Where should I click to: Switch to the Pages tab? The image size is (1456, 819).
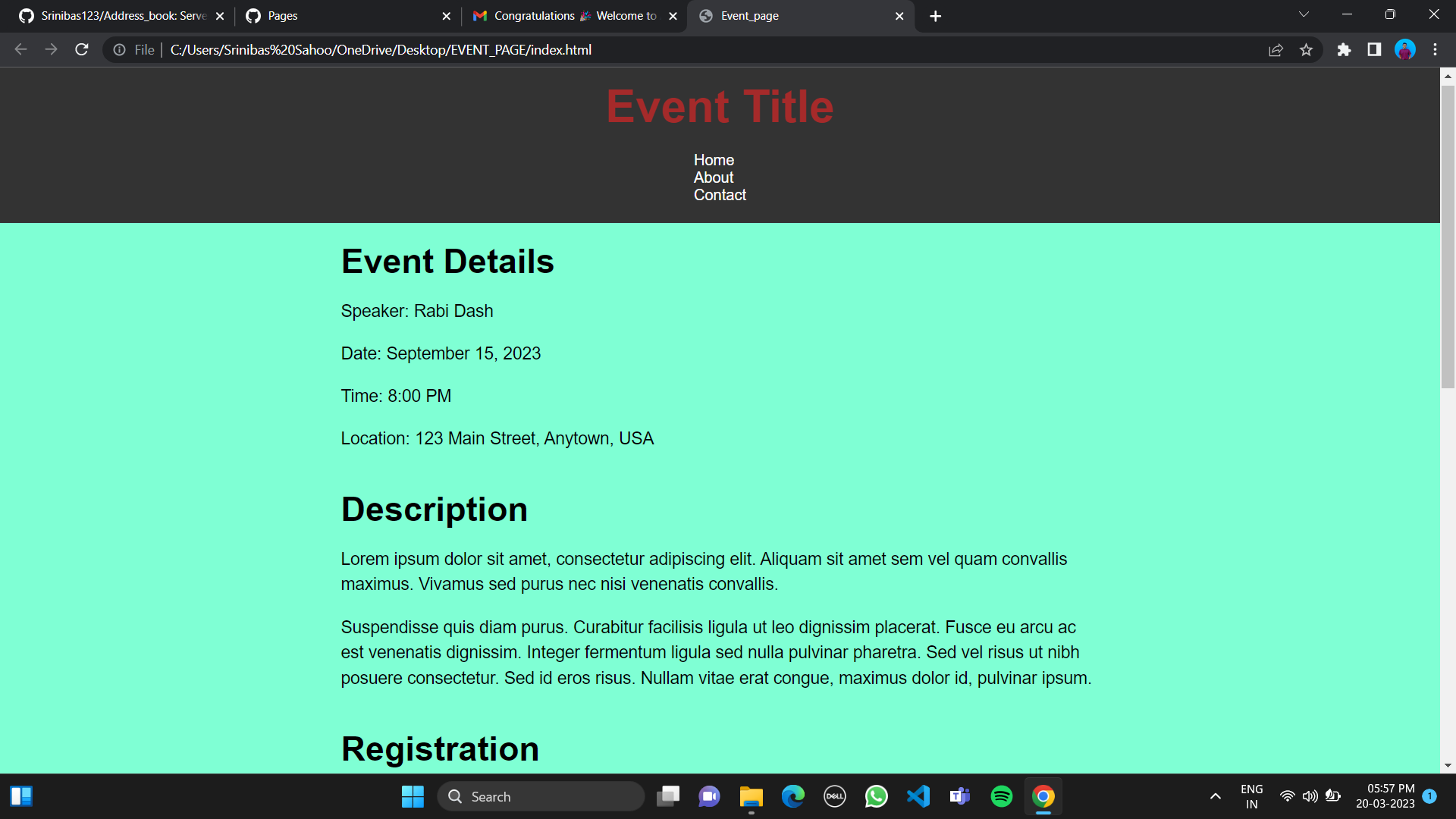pos(341,15)
